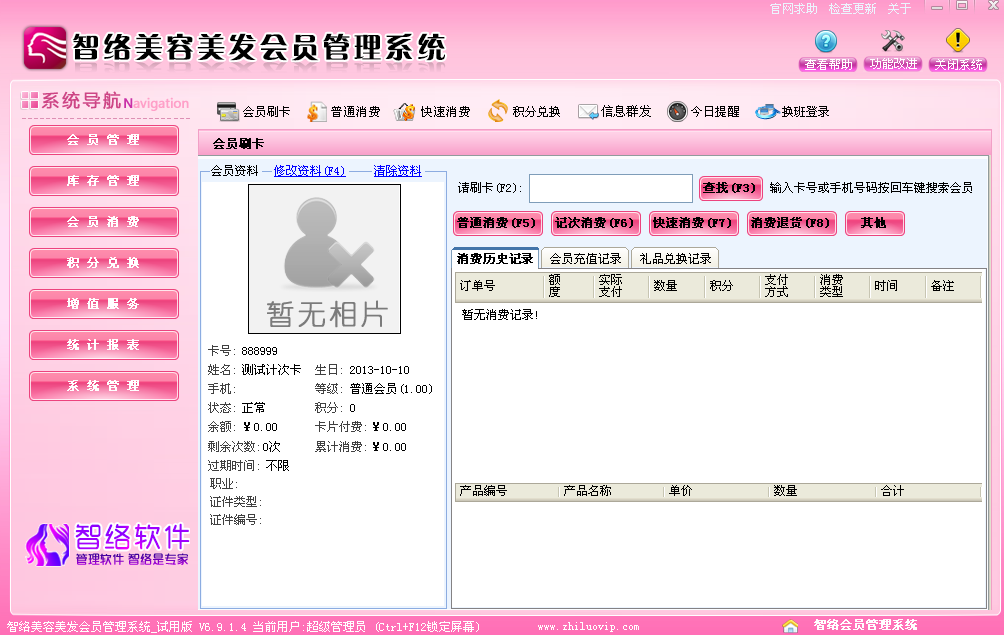
Task: Open the 功能改进 tools icon
Action: click(x=892, y=42)
